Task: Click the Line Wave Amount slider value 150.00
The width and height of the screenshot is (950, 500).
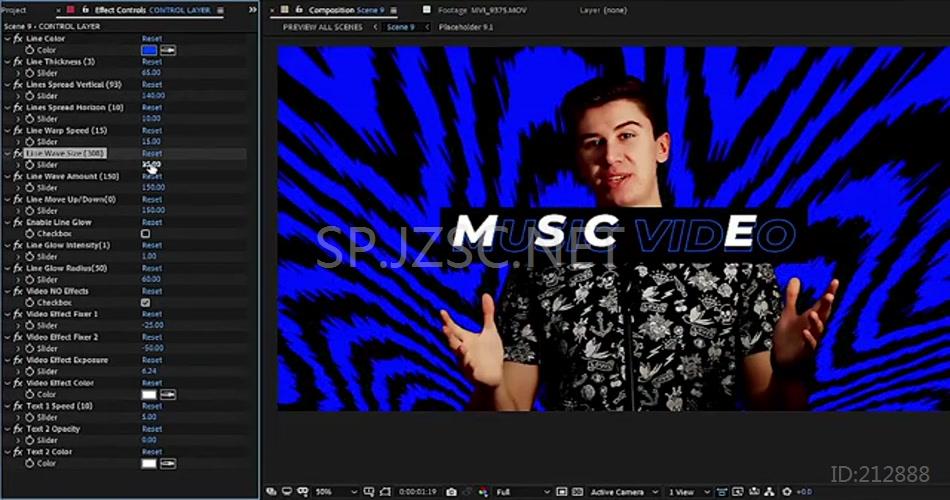Action: (x=153, y=188)
